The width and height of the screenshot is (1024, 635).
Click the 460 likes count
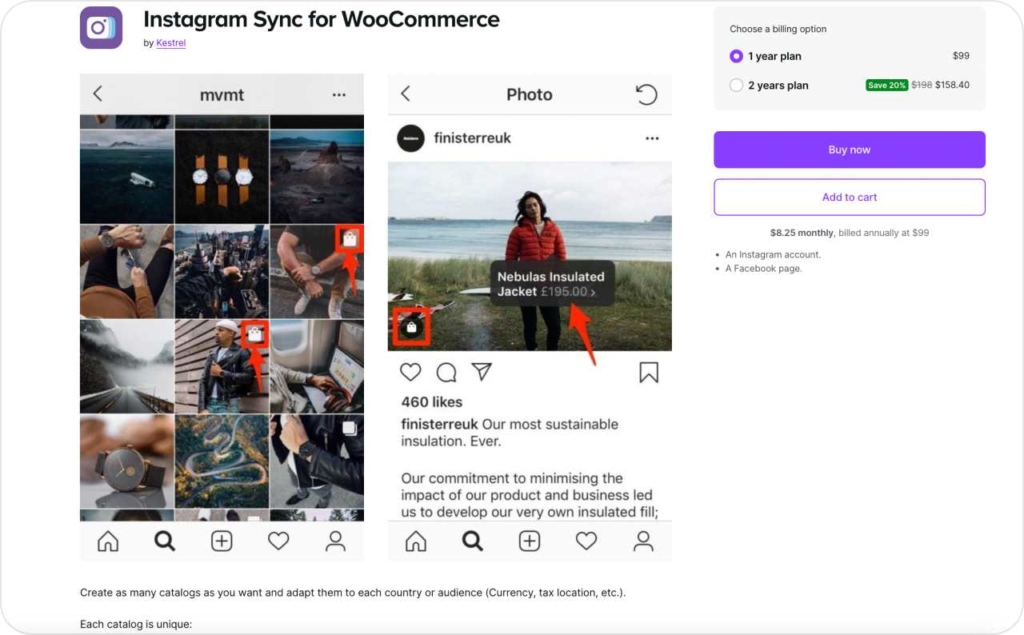pos(432,402)
